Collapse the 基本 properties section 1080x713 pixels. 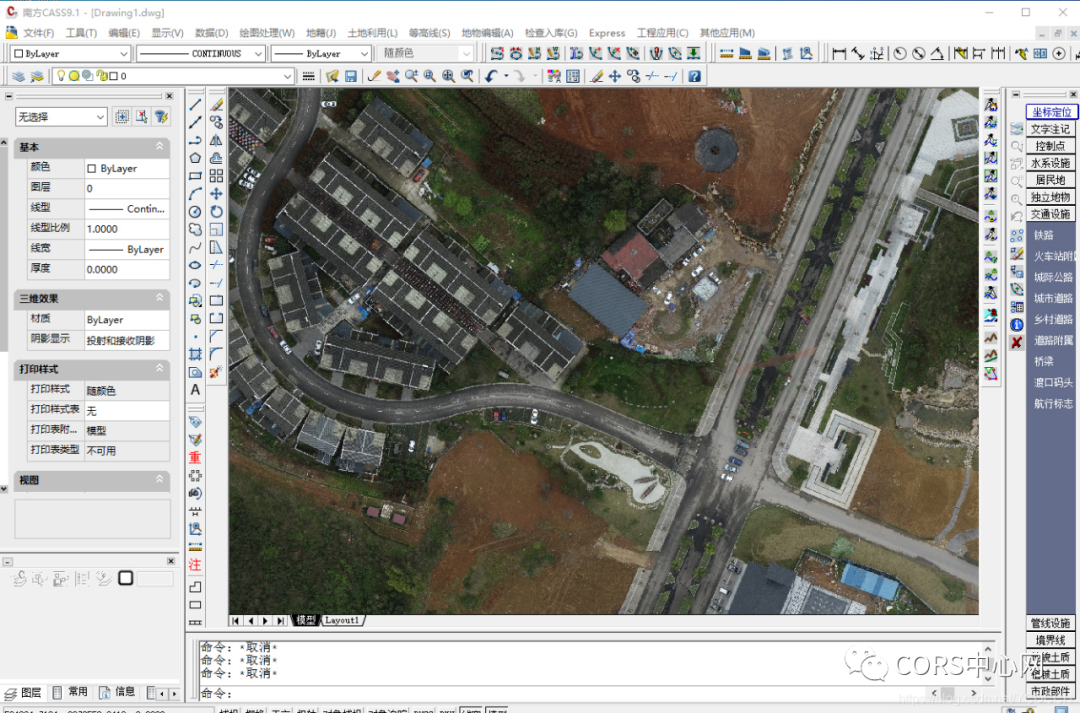[x=159, y=146]
